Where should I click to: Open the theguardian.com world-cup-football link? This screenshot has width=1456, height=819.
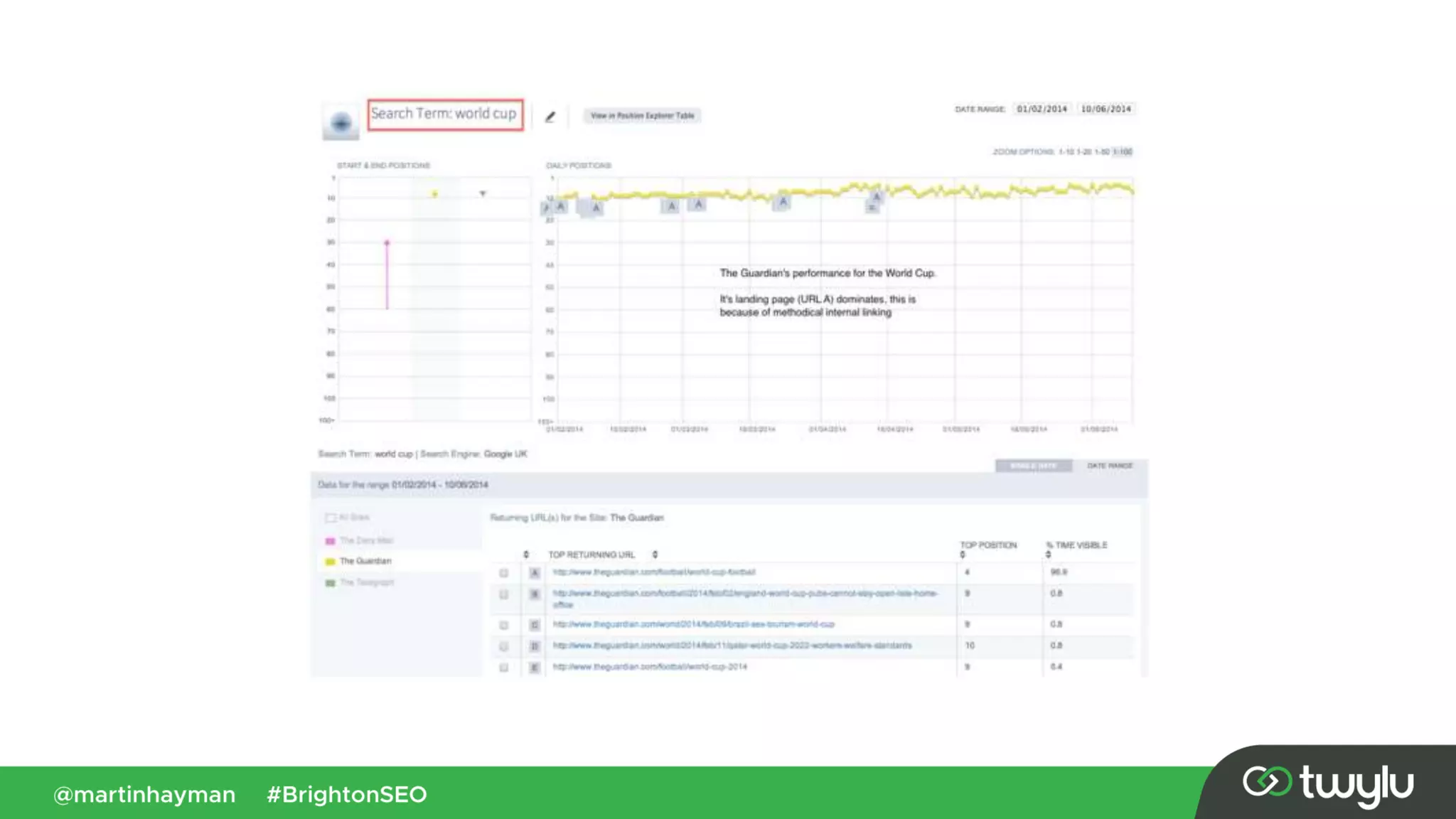pos(654,572)
